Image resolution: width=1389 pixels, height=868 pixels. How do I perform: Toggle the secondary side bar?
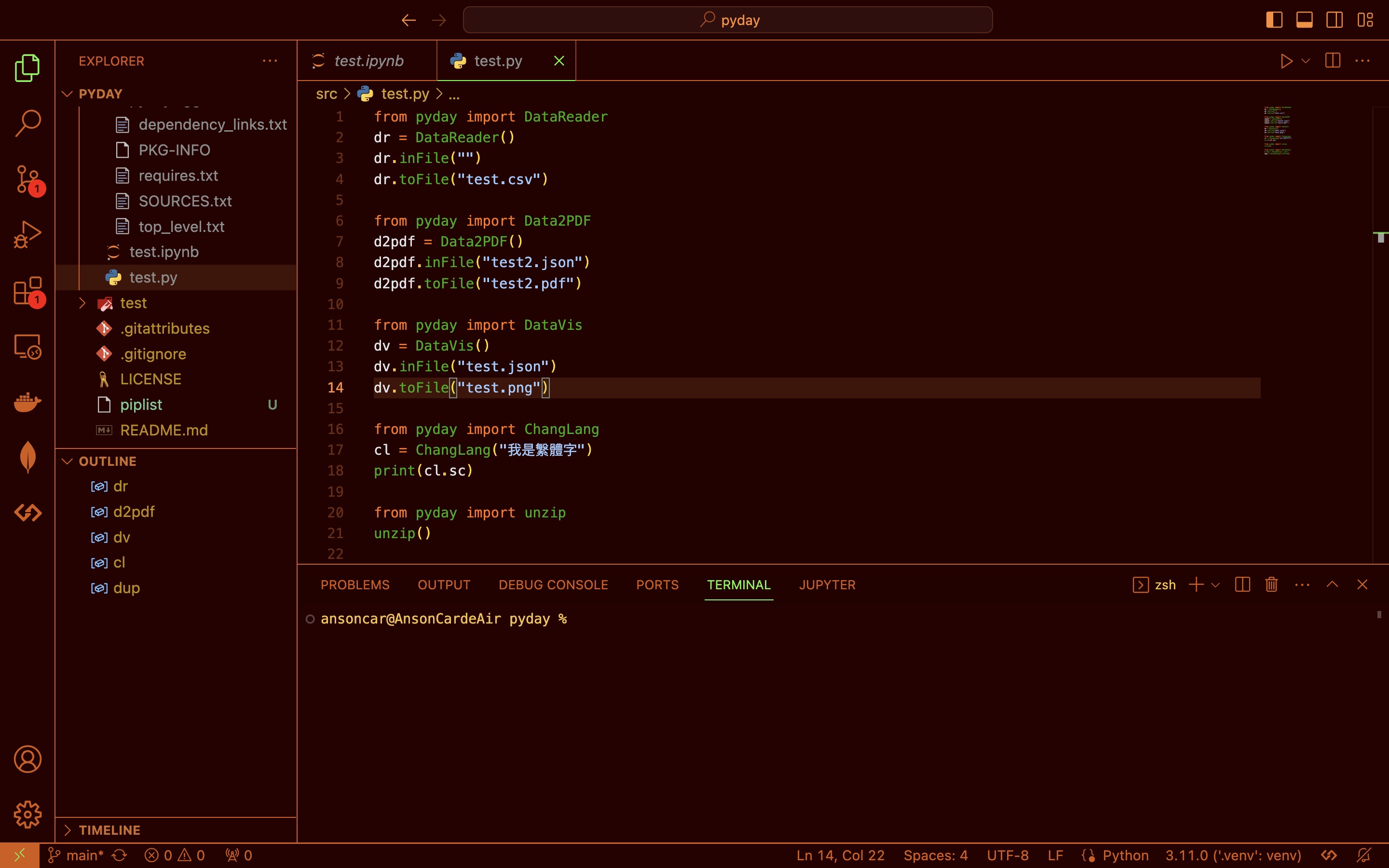pyautogui.click(x=1335, y=20)
